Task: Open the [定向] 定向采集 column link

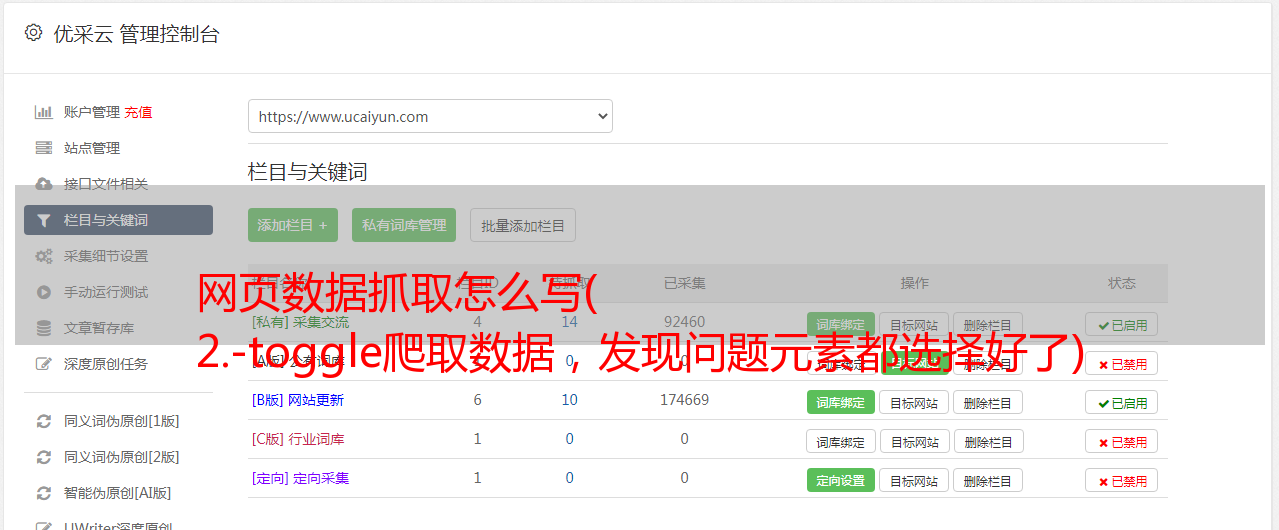Action: (300, 478)
